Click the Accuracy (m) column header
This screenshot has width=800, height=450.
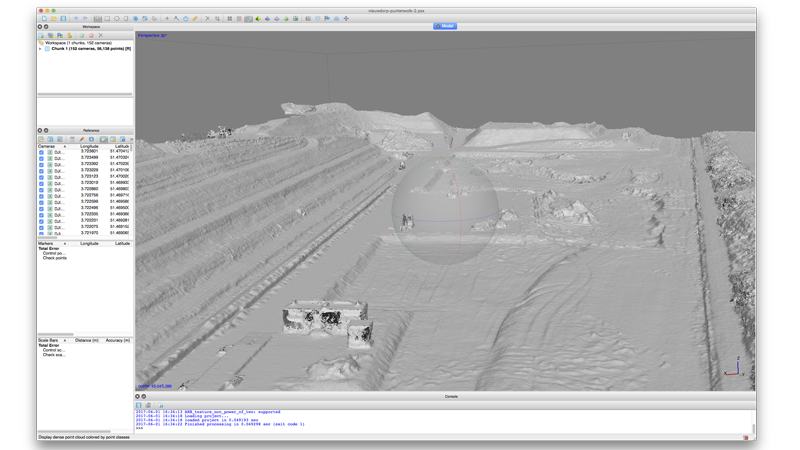coord(117,340)
